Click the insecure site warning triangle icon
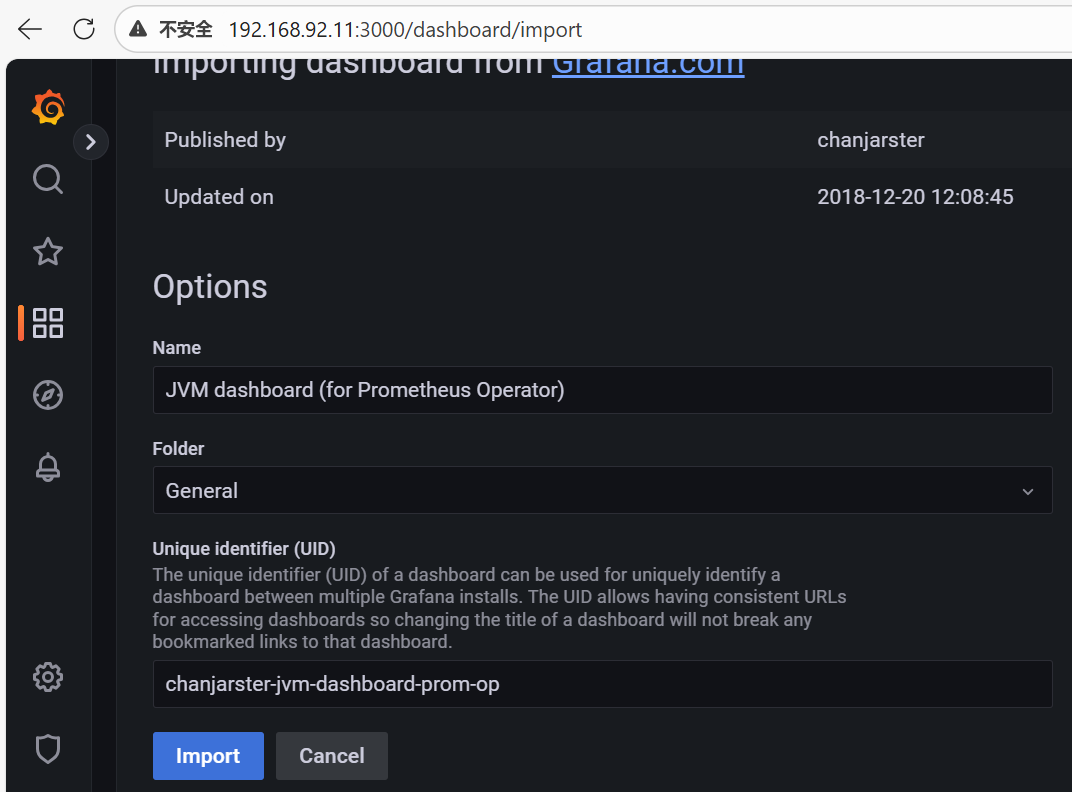The image size is (1072, 792). click(138, 29)
